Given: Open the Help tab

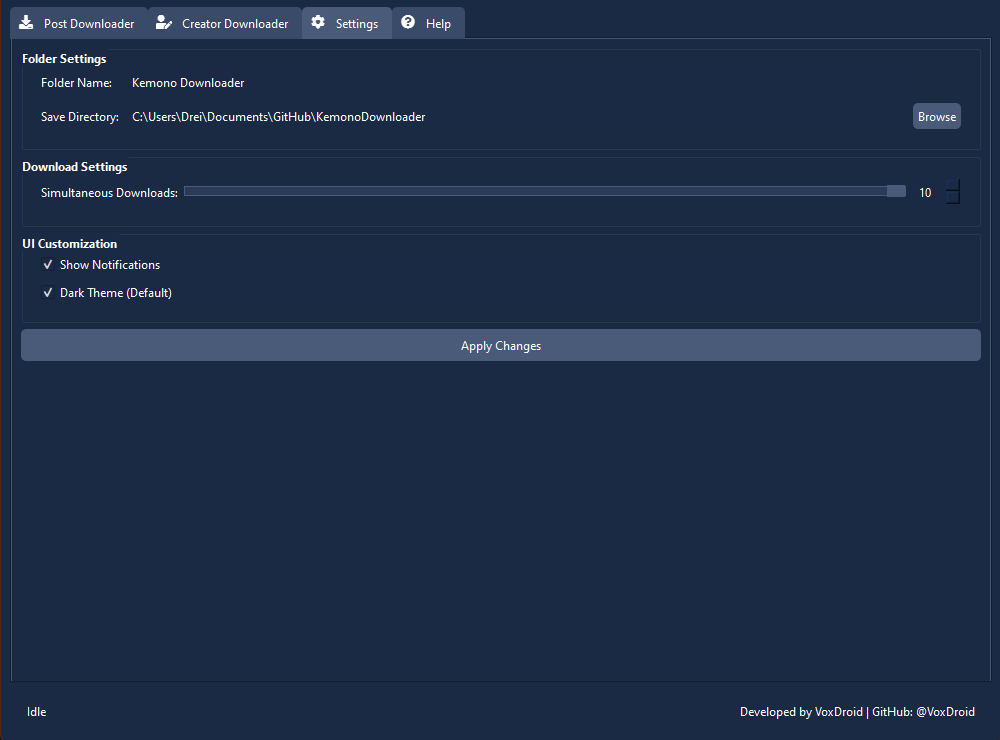Looking at the screenshot, I should point(428,22).
